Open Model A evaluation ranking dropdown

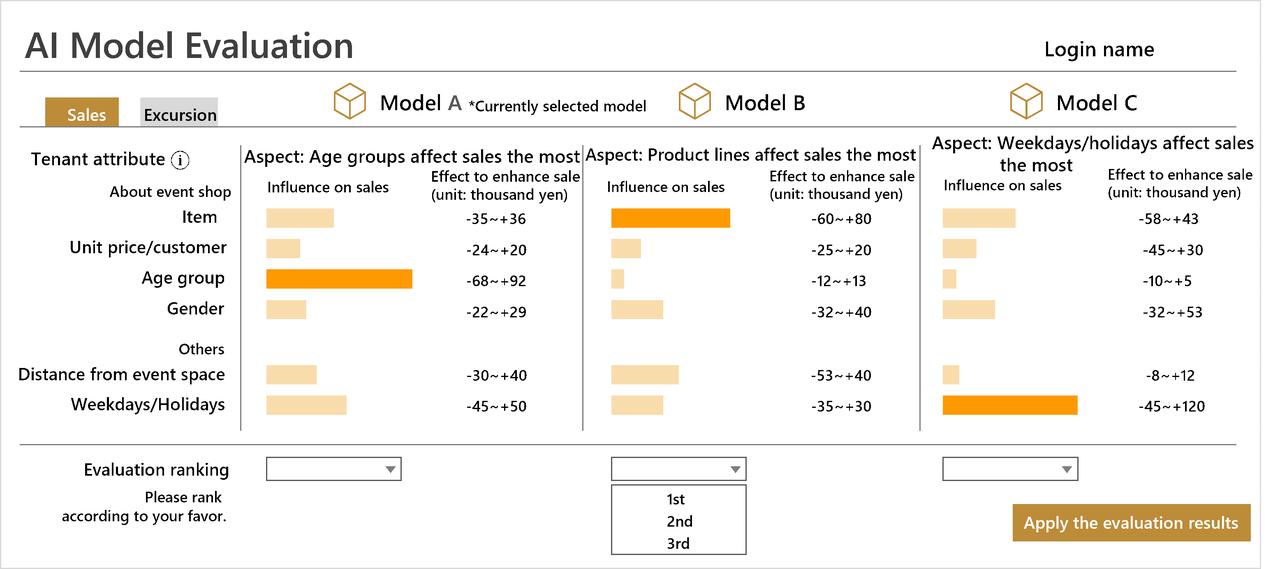point(334,469)
